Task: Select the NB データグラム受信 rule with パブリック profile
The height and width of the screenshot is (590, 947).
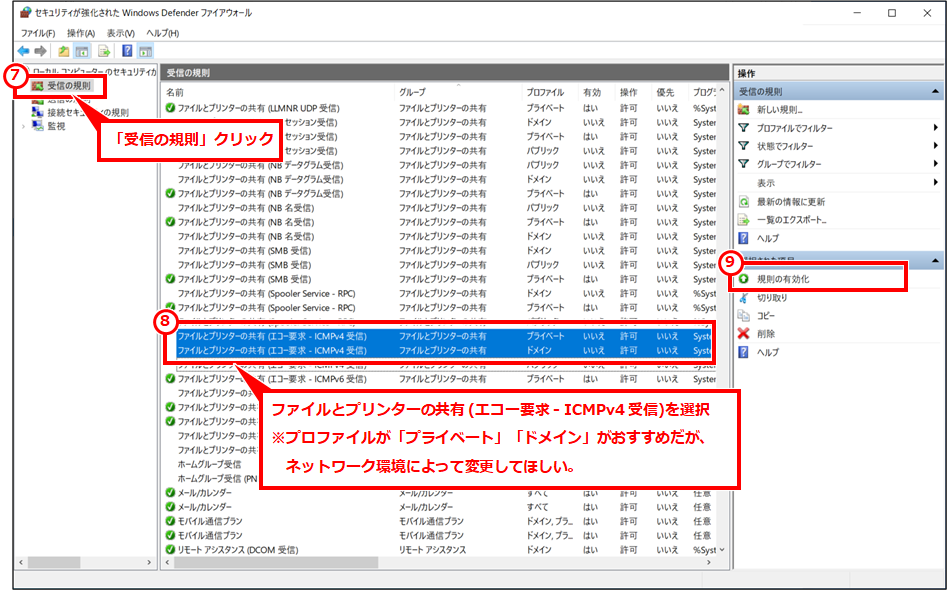Action: coord(440,165)
